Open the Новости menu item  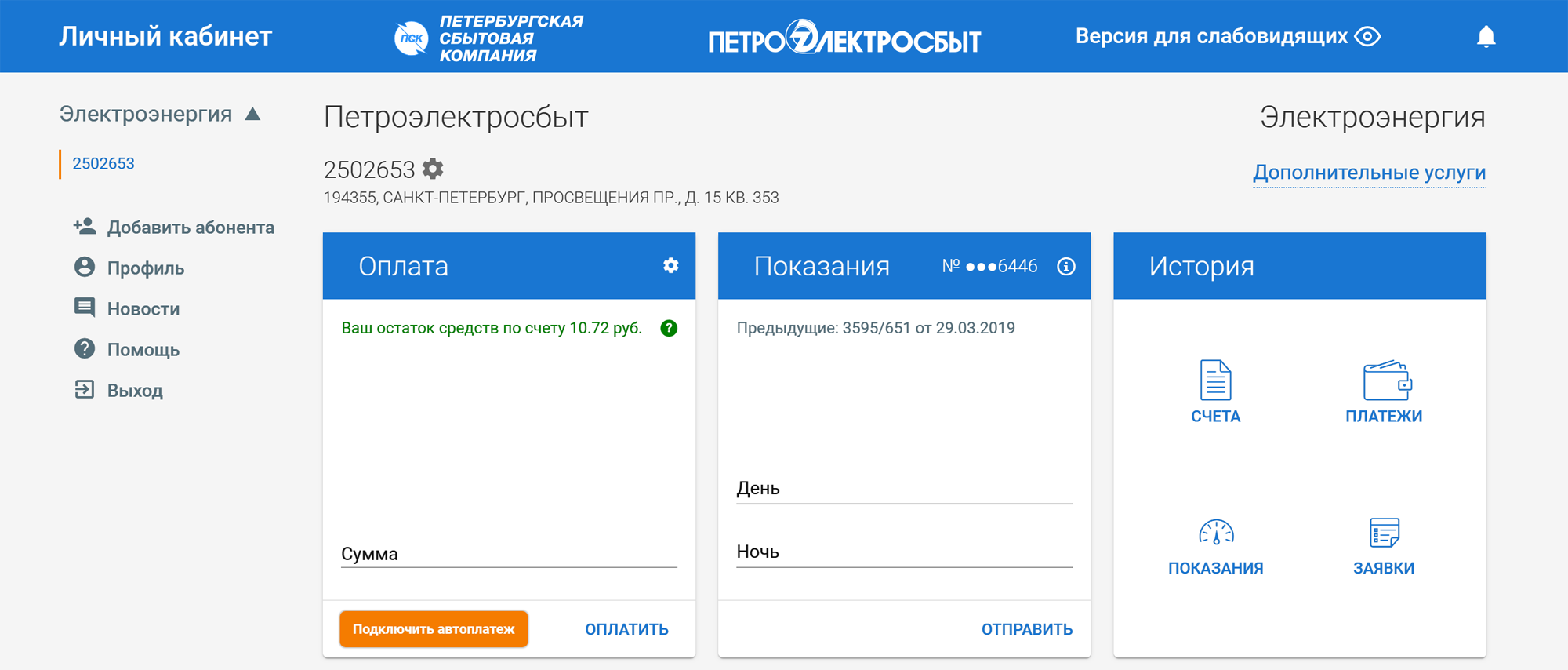143,309
